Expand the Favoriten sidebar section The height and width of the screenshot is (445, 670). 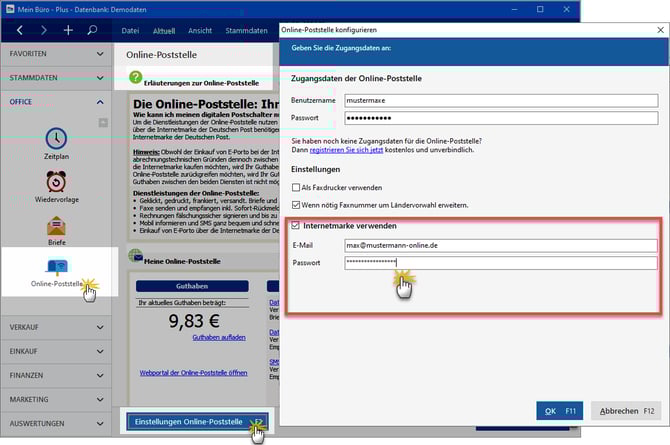point(56,54)
